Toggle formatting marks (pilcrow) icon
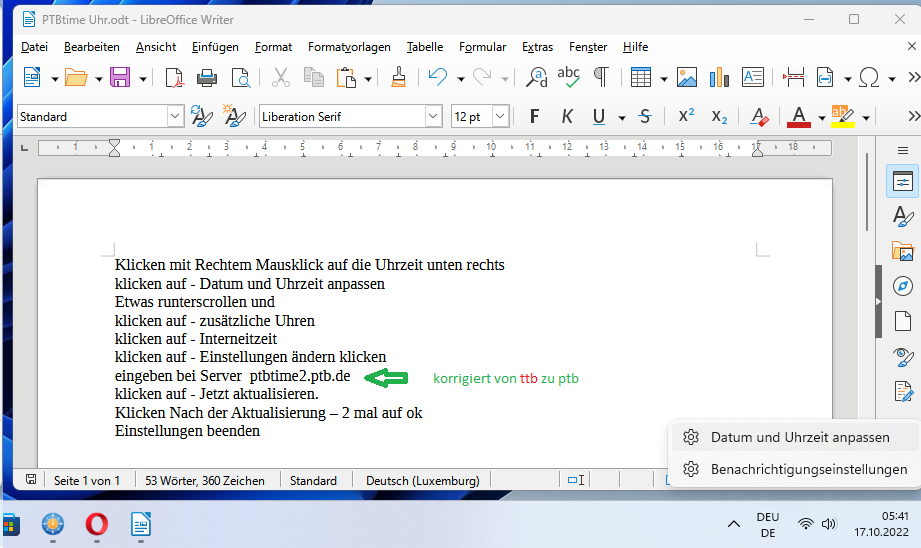 click(x=601, y=78)
